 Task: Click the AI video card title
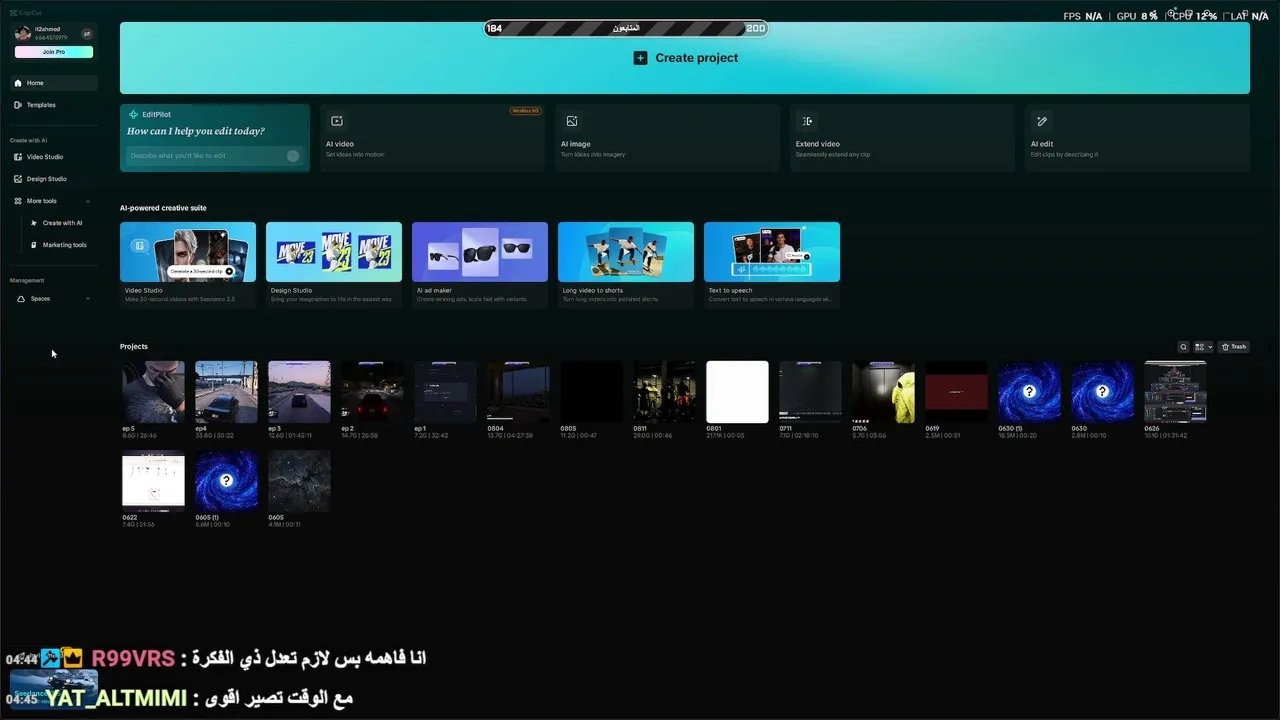tap(340, 144)
